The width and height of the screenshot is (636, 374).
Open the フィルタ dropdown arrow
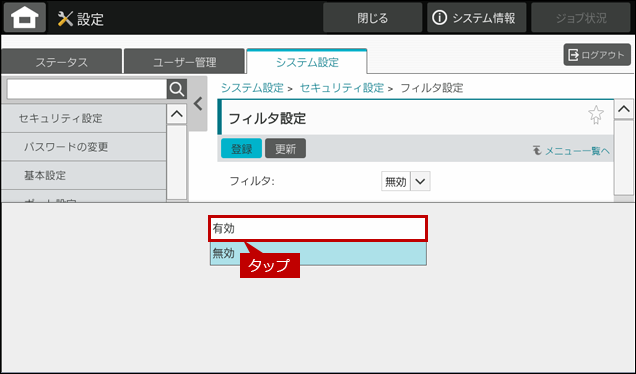(421, 181)
